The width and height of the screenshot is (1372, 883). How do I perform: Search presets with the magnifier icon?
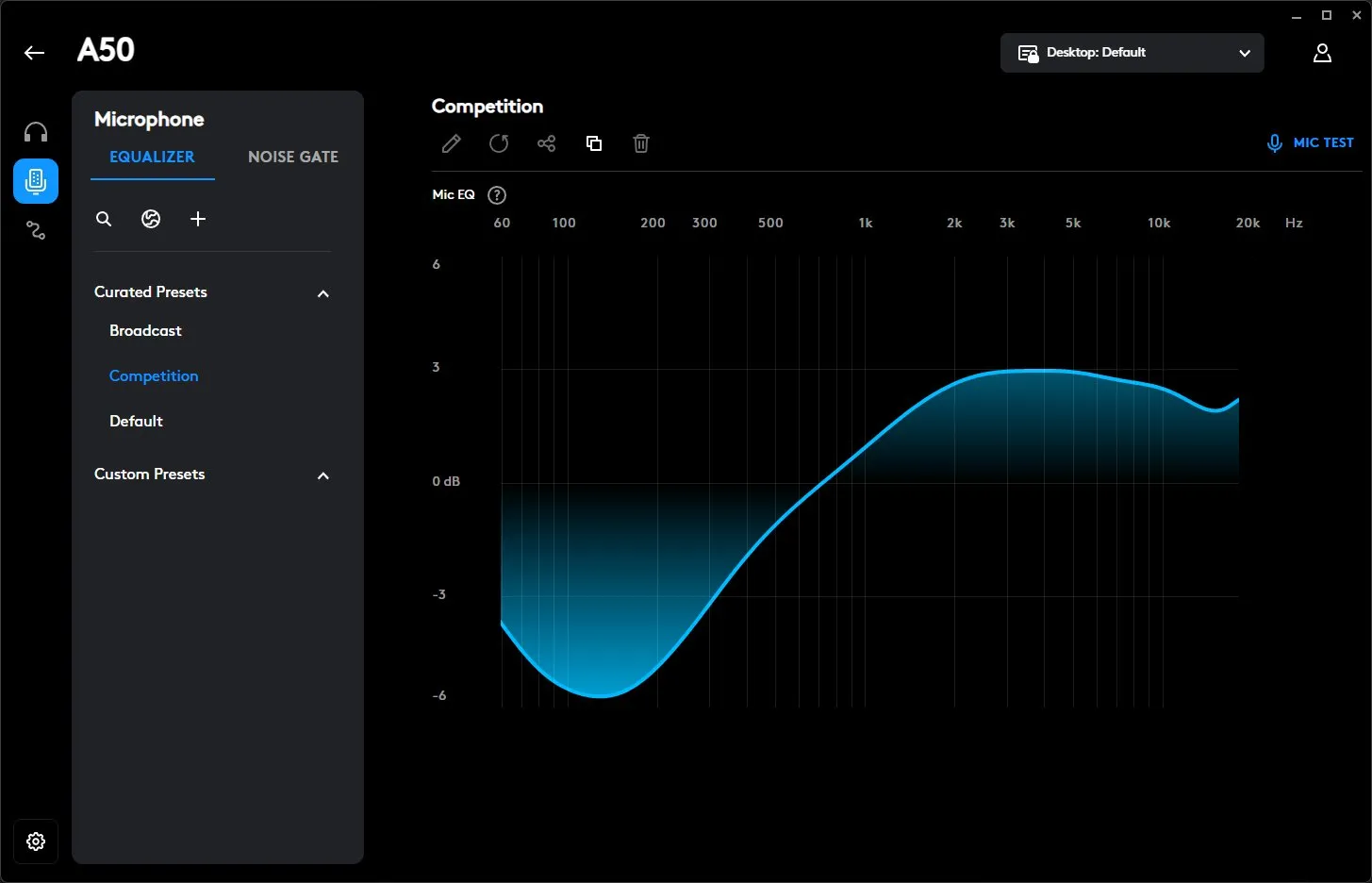click(x=104, y=219)
